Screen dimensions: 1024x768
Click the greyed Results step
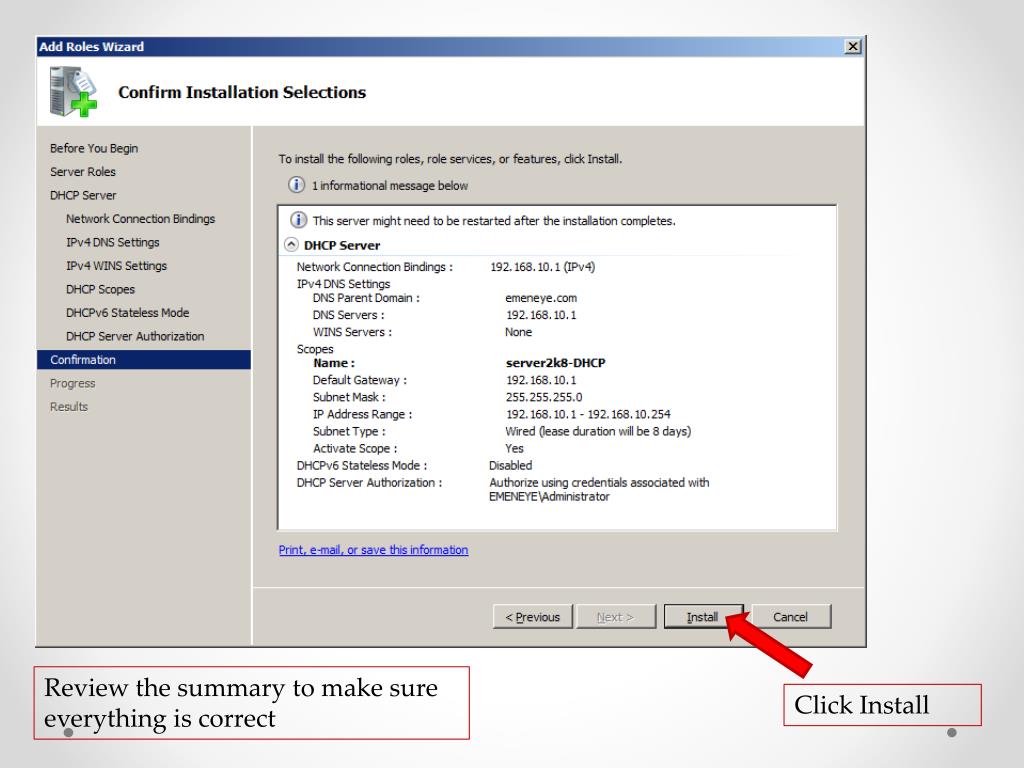tap(69, 407)
